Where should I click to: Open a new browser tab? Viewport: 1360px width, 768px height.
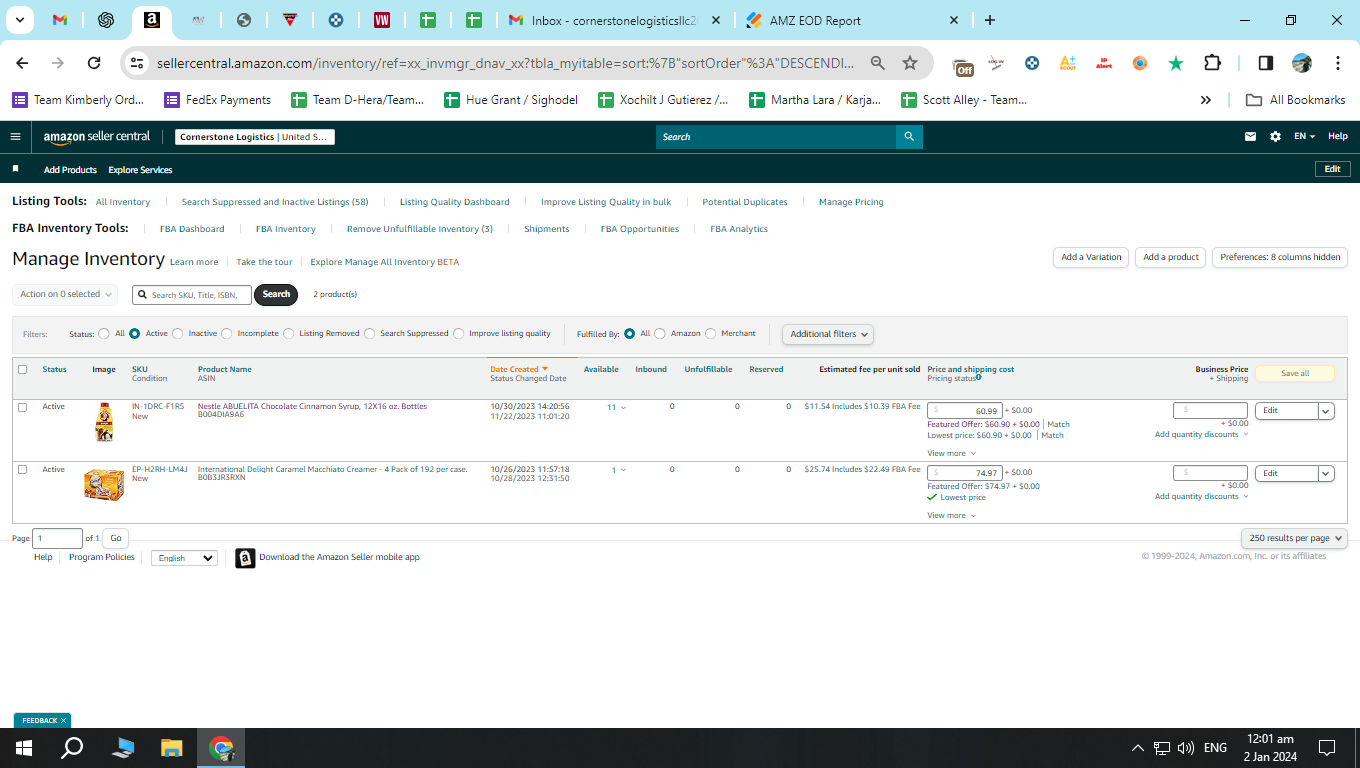point(990,20)
